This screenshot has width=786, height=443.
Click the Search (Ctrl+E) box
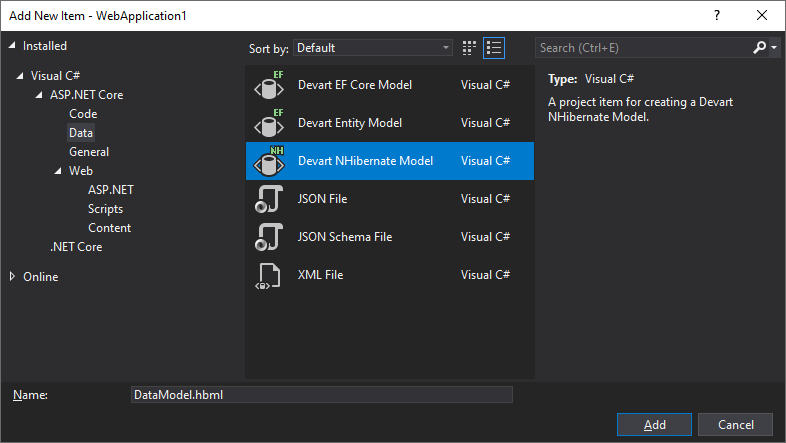point(643,48)
